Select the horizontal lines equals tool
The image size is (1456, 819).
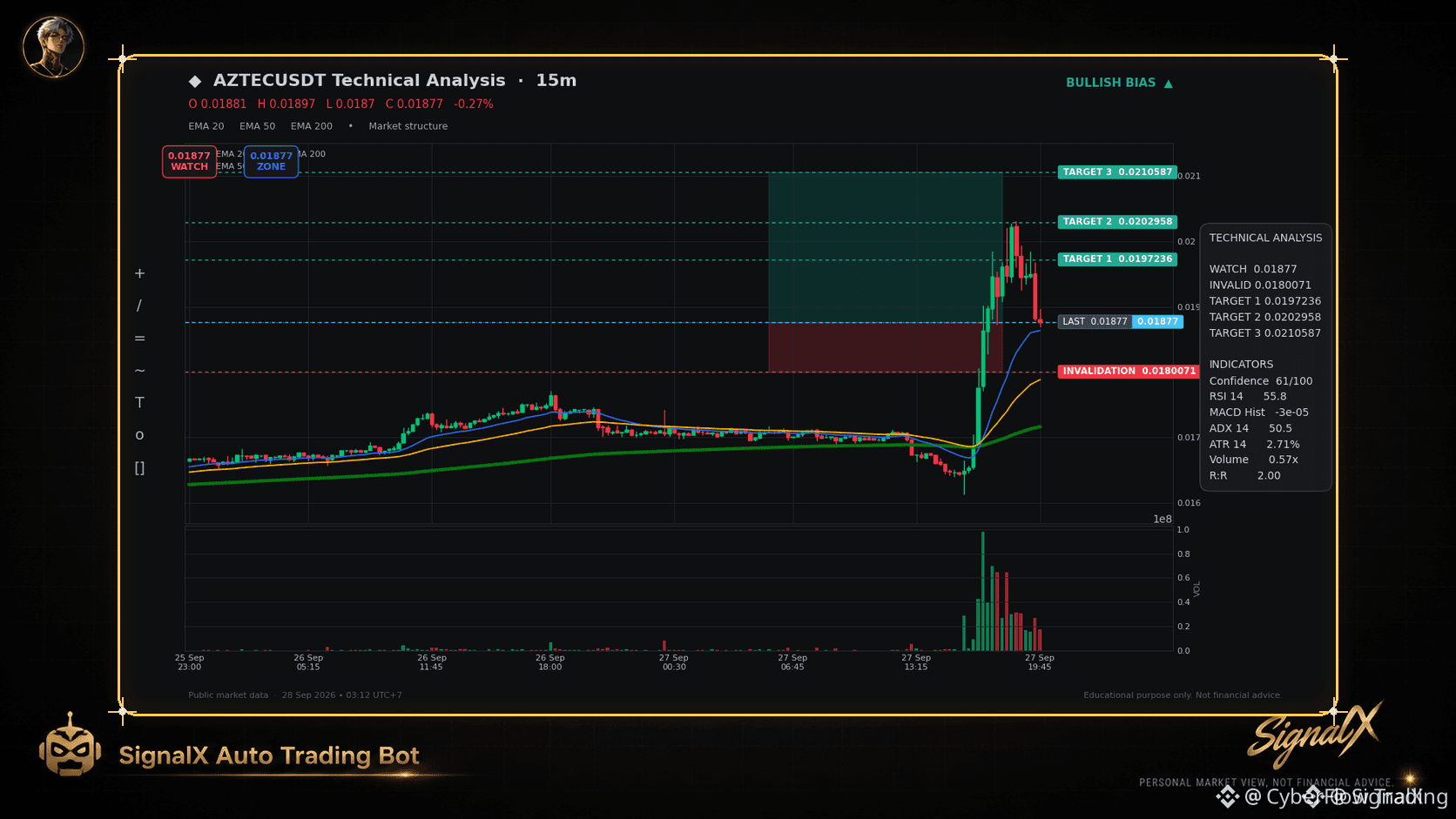click(139, 338)
